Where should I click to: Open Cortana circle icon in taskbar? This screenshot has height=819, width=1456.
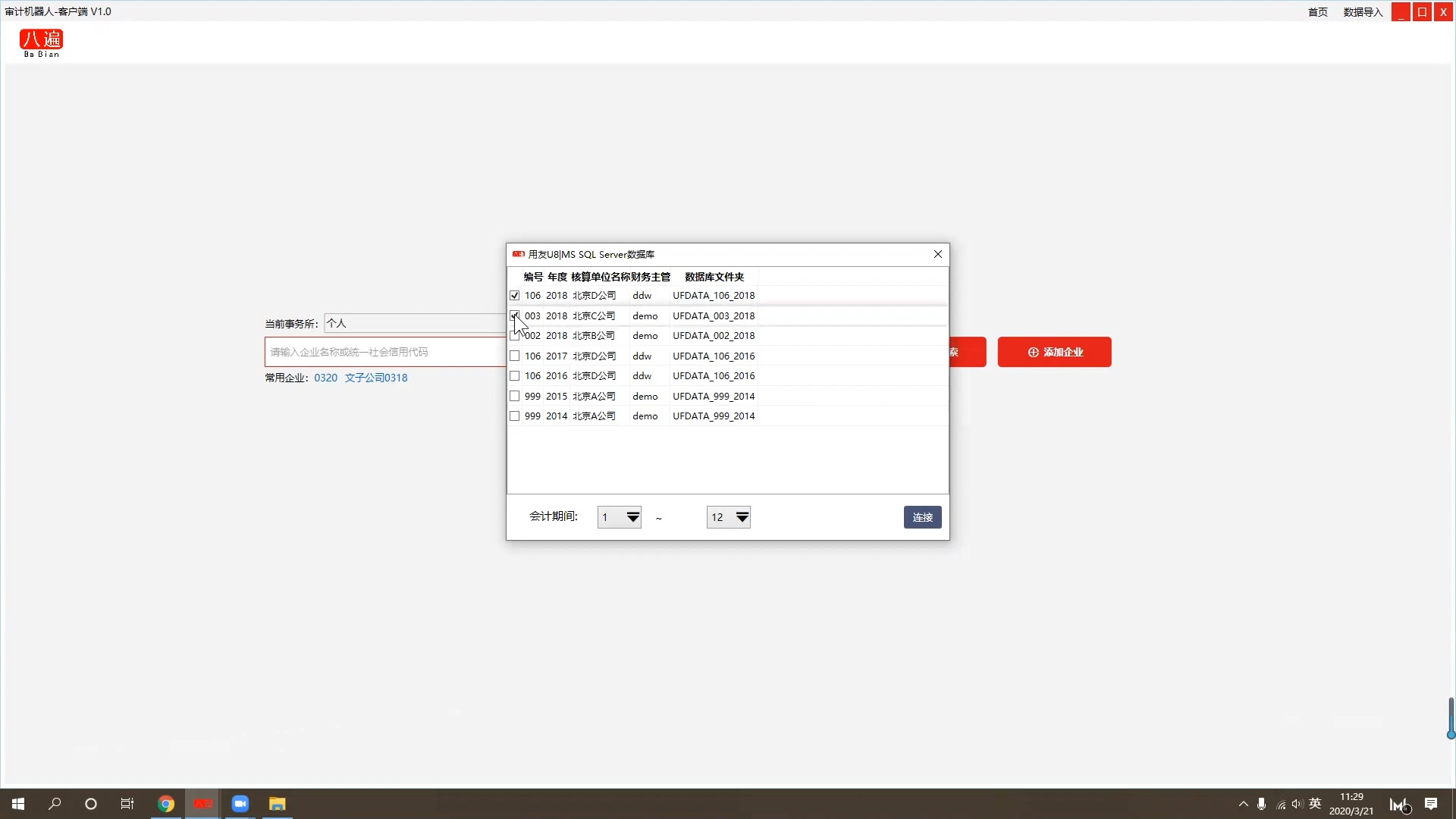(x=91, y=804)
